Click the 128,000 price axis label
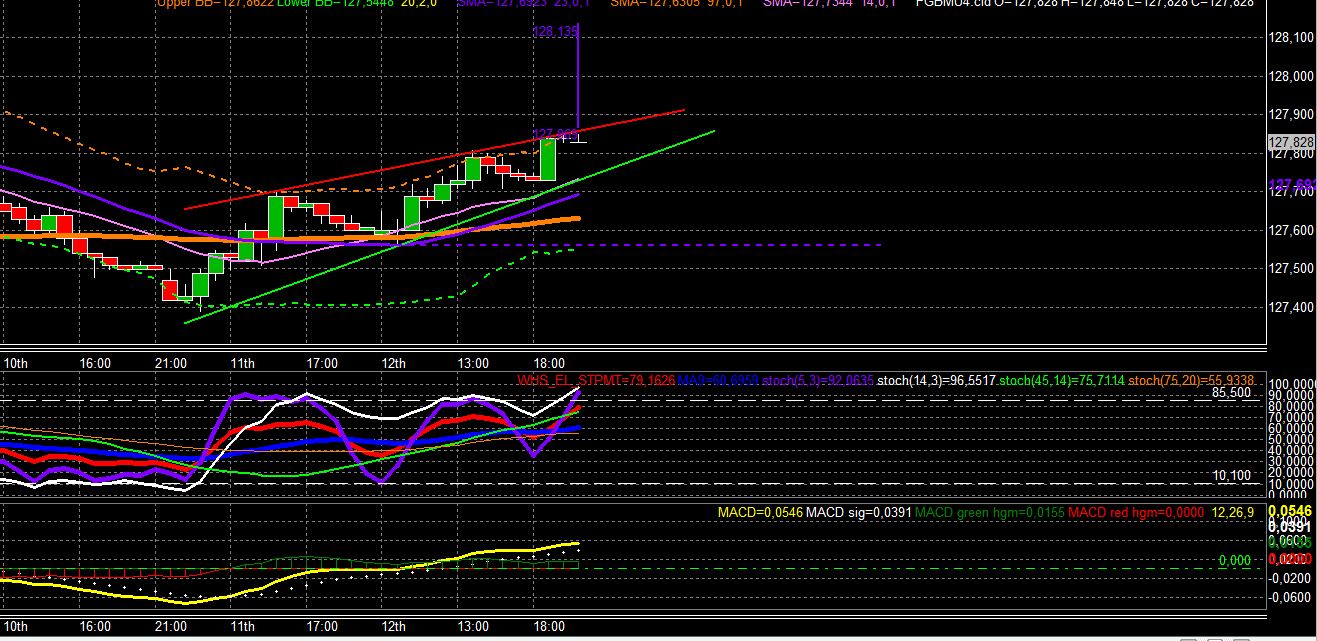Image resolution: width=1317 pixels, height=641 pixels. (x=1290, y=76)
